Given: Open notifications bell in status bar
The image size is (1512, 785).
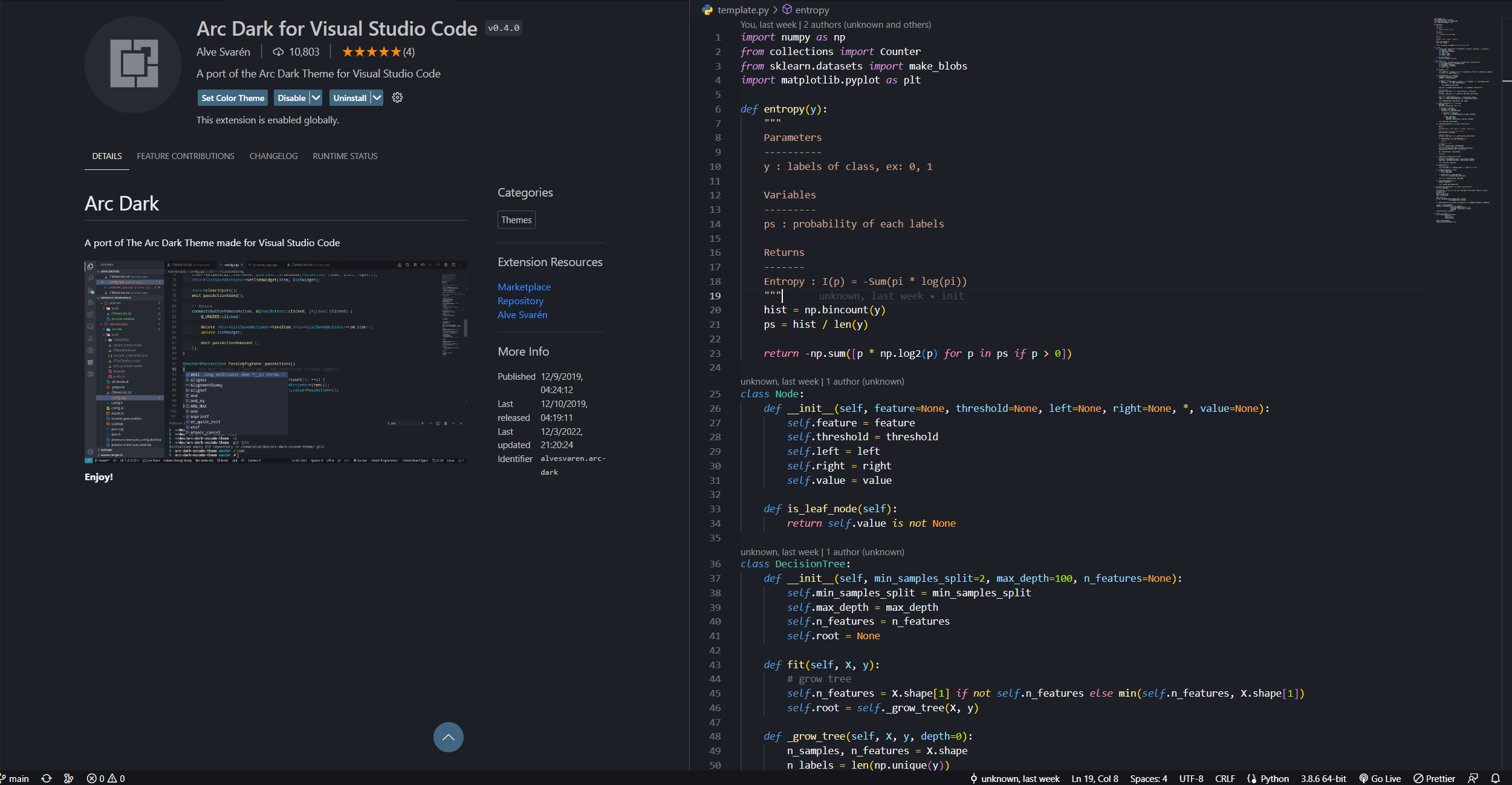Looking at the screenshot, I should tap(1495, 778).
